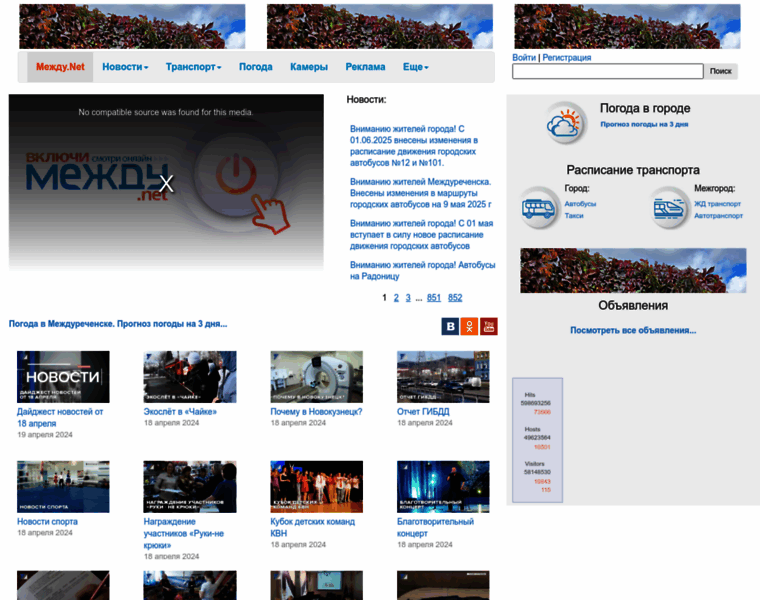Go to news page 852

point(455,298)
